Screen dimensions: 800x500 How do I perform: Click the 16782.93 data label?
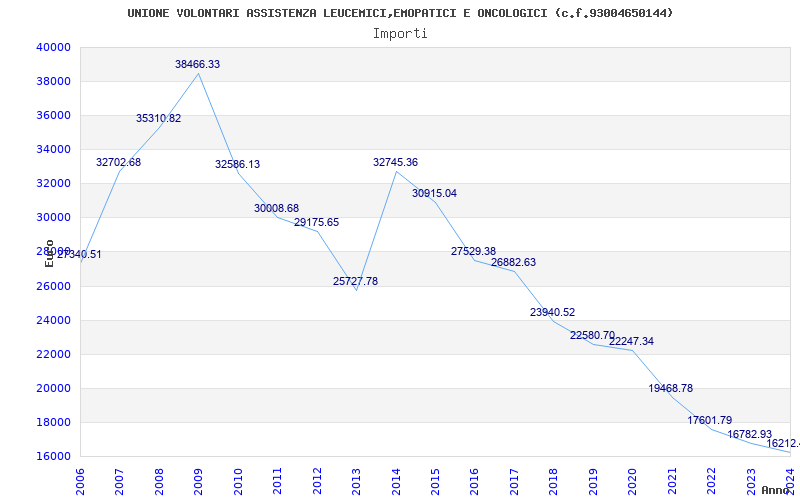[749, 434]
